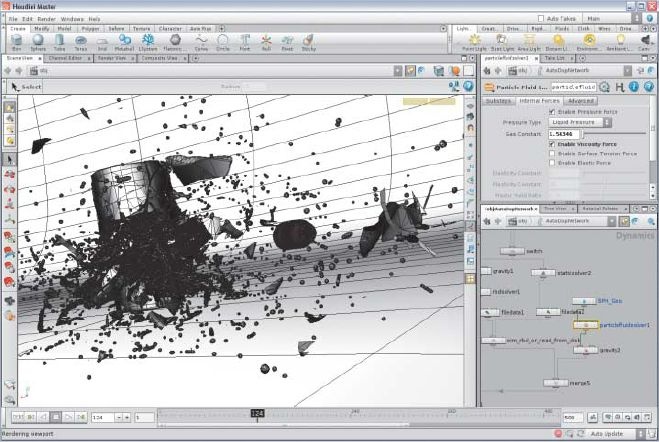Screen dimensions: 659x442
Task: Open the Pressure Type dropdown
Action: (580, 122)
